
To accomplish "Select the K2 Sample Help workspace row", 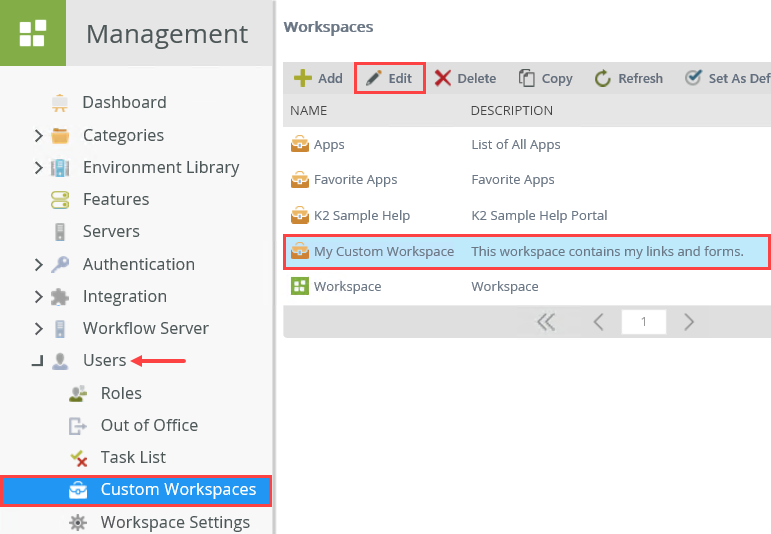I will [362, 215].
